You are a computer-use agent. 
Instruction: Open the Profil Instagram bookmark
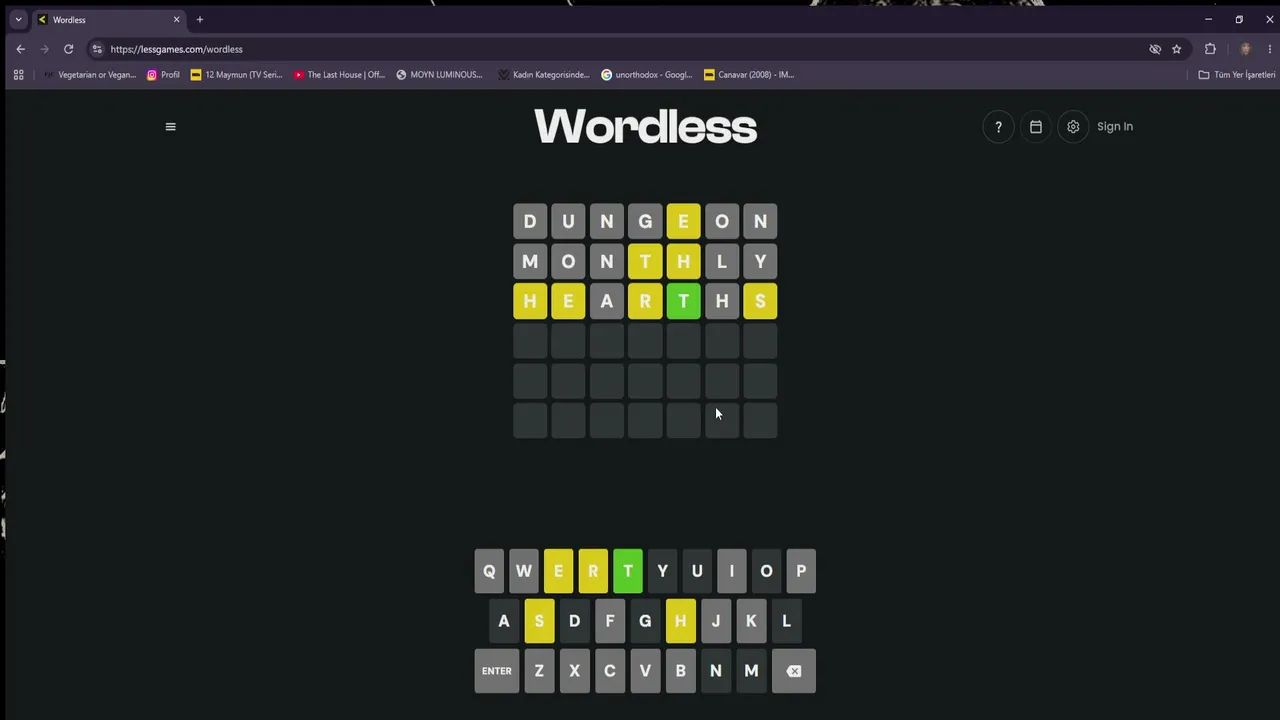pyautogui.click(x=163, y=75)
